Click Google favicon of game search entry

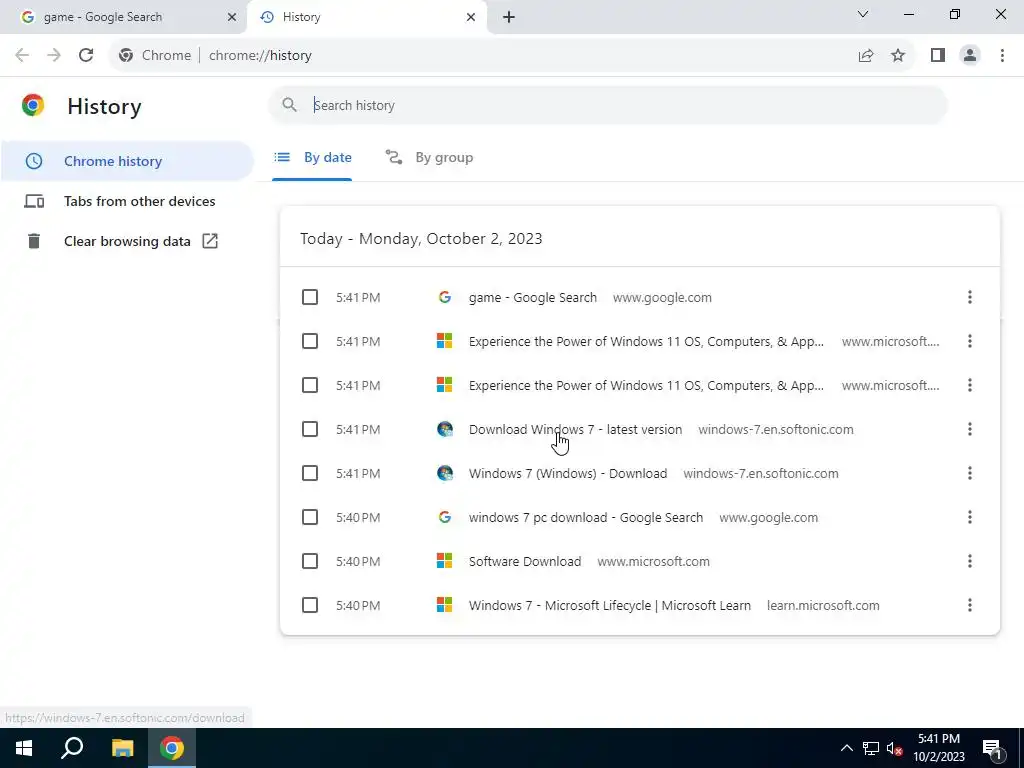coord(445,297)
